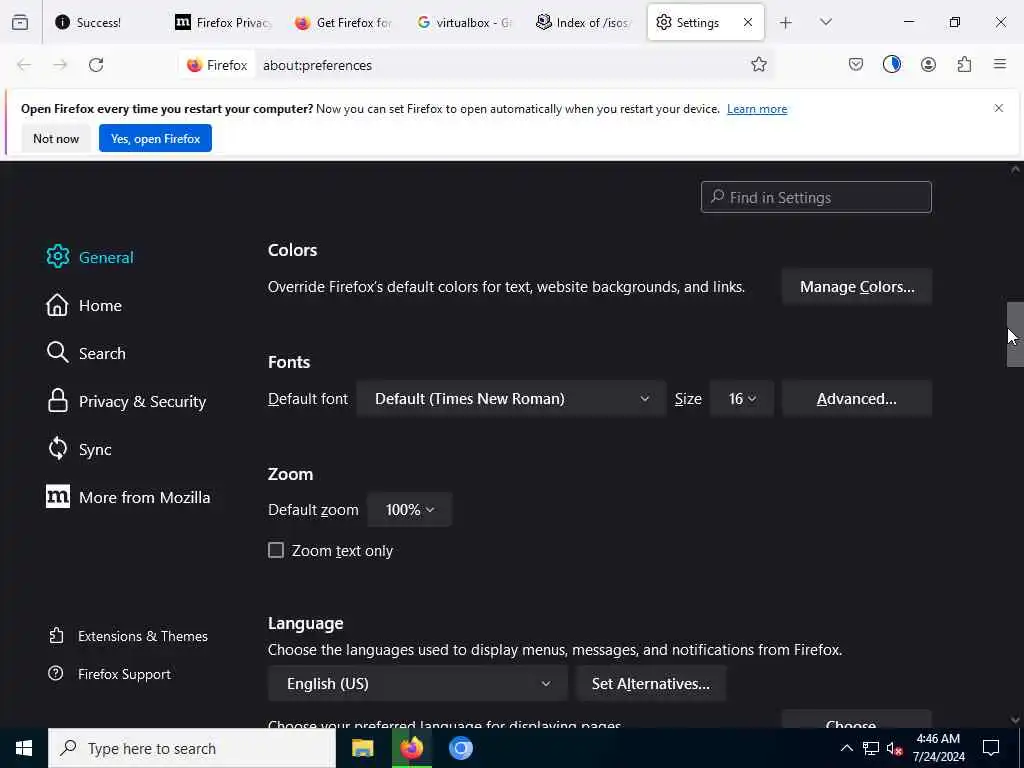This screenshot has width=1024, height=768.
Task: Click the settings page scrollbar thumb
Action: click(x=1014, y=334)
